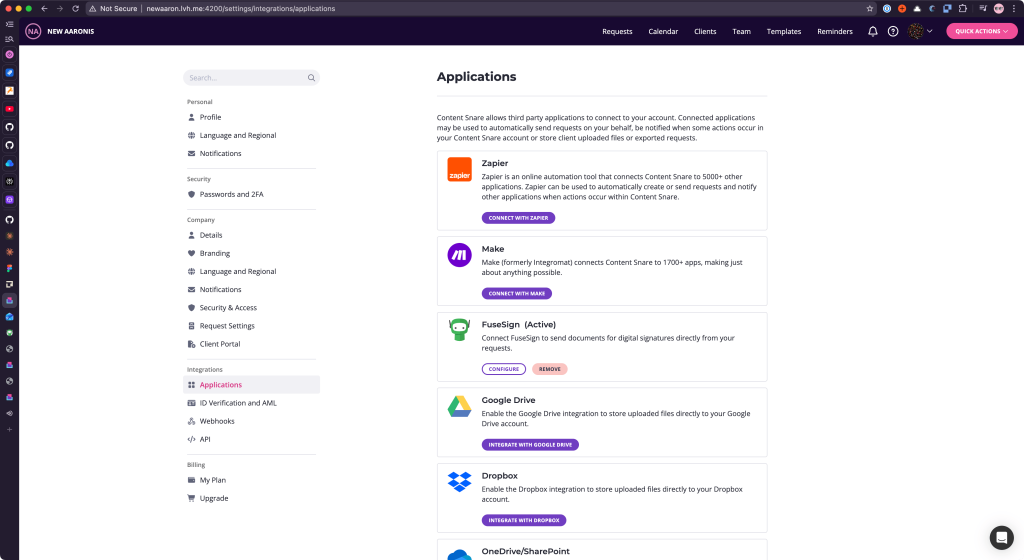Focus the settings Search field

[251, 78]
